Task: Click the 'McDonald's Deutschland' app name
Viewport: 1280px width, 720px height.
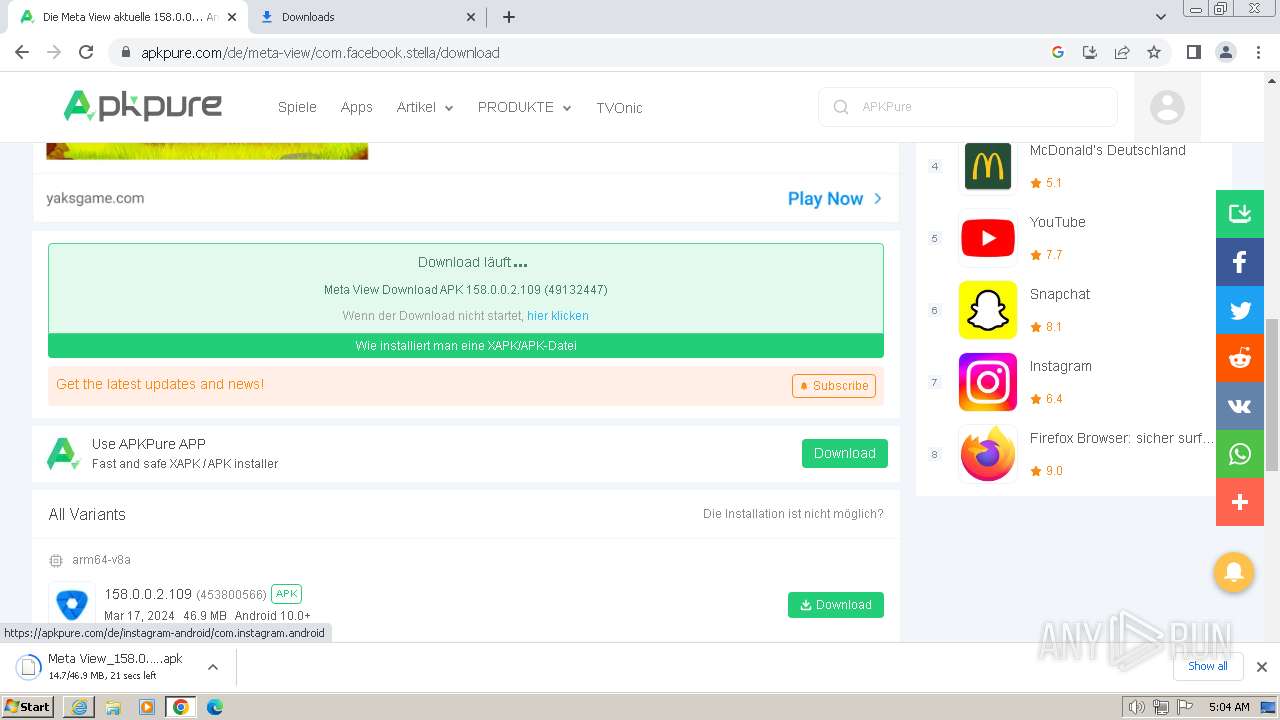Action: (x=1108, y=150)
